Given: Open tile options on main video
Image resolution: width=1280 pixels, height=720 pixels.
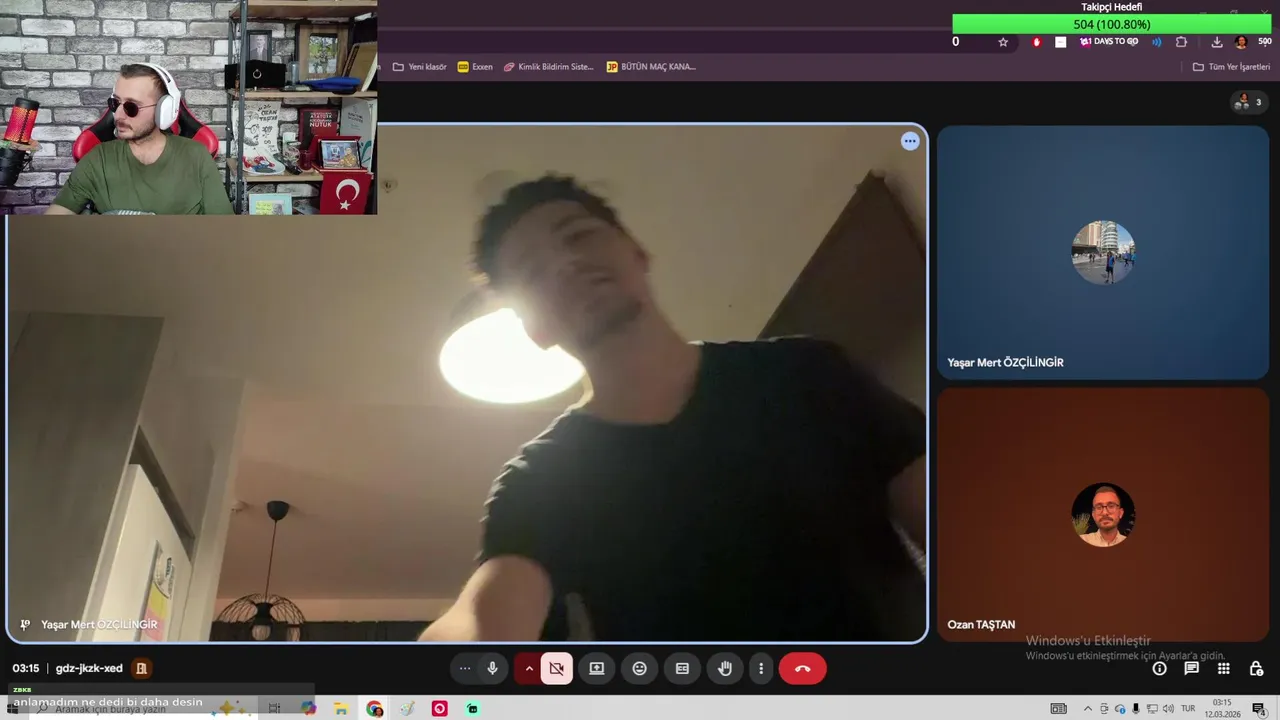Looking at the screenshot, I should [910, 141].
